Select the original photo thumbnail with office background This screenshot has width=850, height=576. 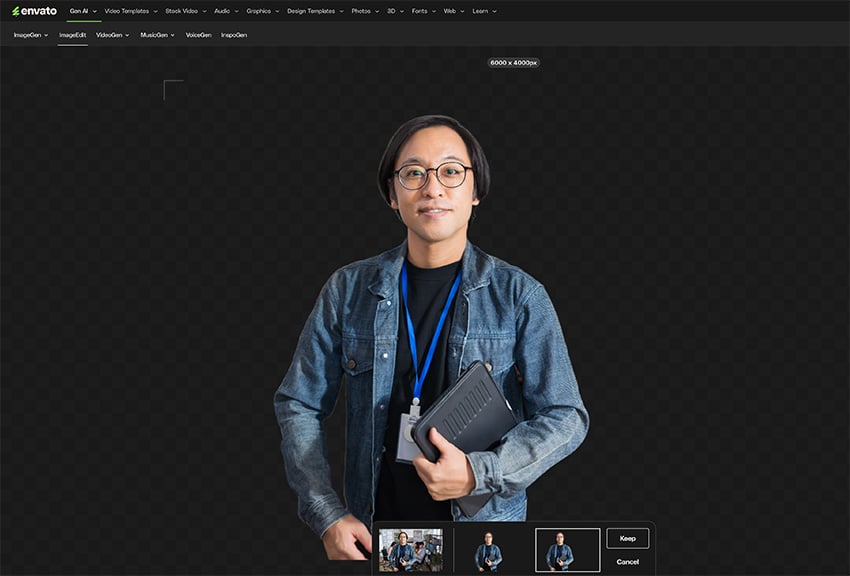click(x=410, y=550)
